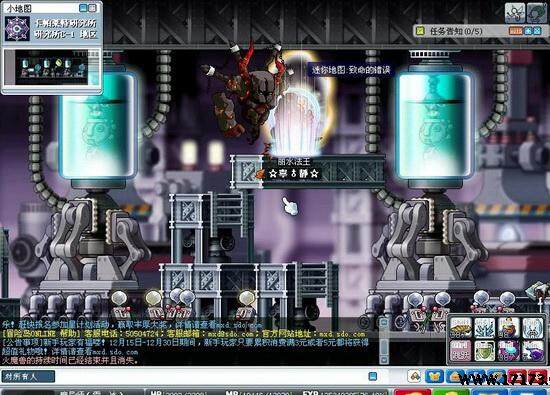
Task: Click the chat text input field
Action: pos(210,377)
